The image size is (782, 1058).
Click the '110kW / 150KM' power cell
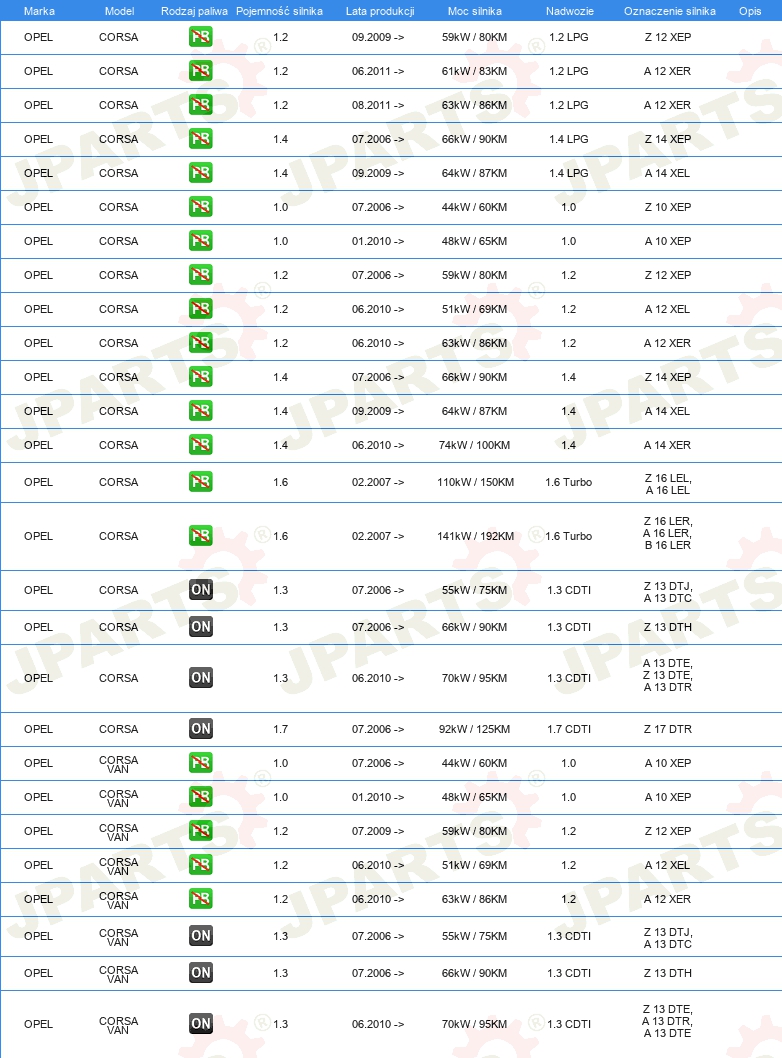(x=475, y=482)
